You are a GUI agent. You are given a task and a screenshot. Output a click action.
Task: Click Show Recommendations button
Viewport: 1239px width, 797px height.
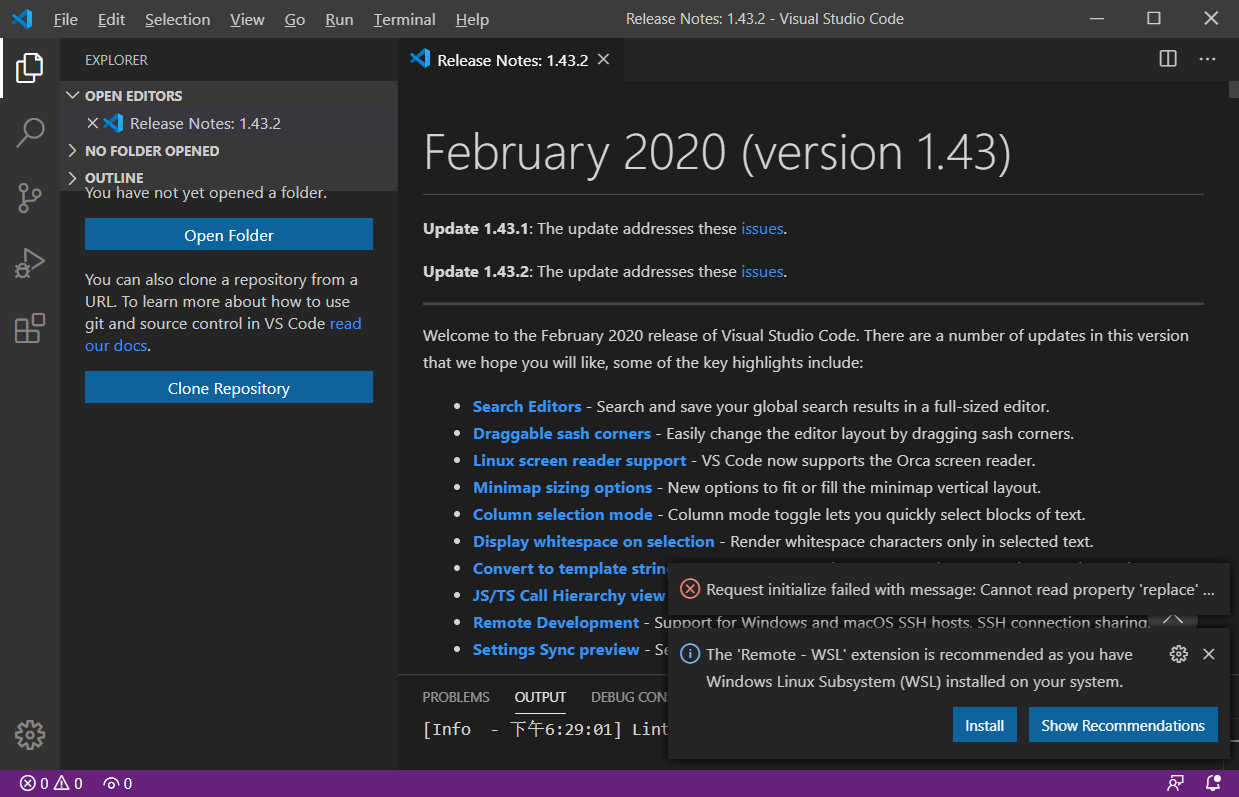pyautogui.click(x=1123, y=725)
